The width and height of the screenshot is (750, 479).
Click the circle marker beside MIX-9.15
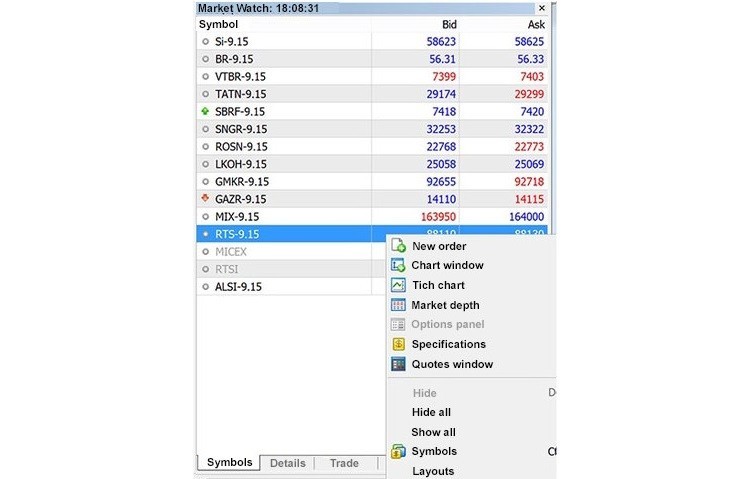(x=205, y=217)
